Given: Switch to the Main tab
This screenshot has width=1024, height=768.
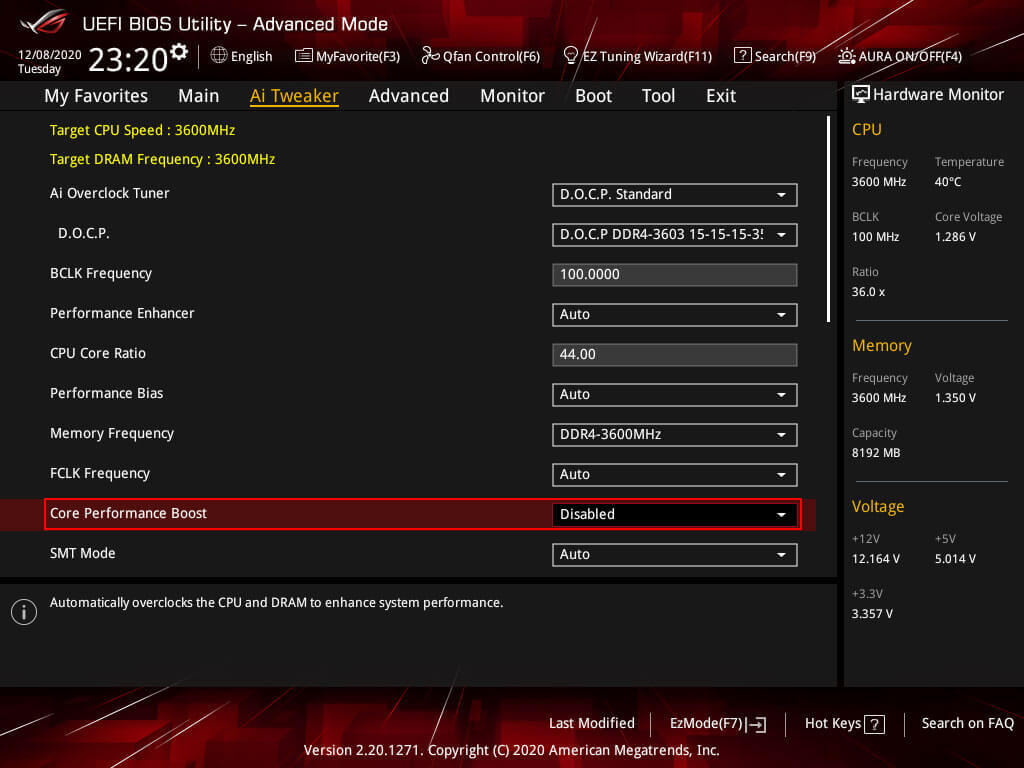Looking at the screenshot, I should [199, 96].
